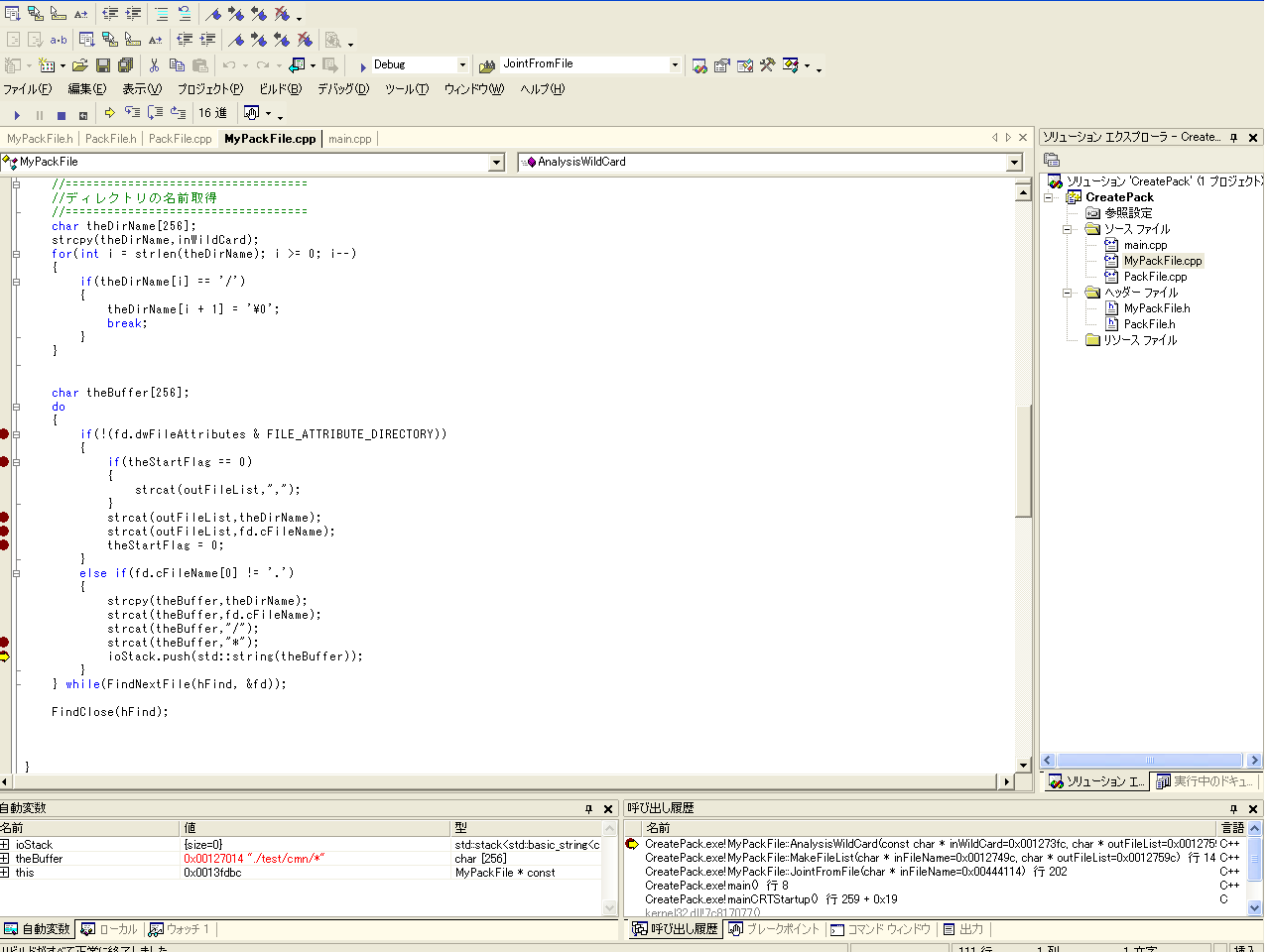1270x952 pixels.
Task: Click the Step Into icon
Action: [132, 113]
